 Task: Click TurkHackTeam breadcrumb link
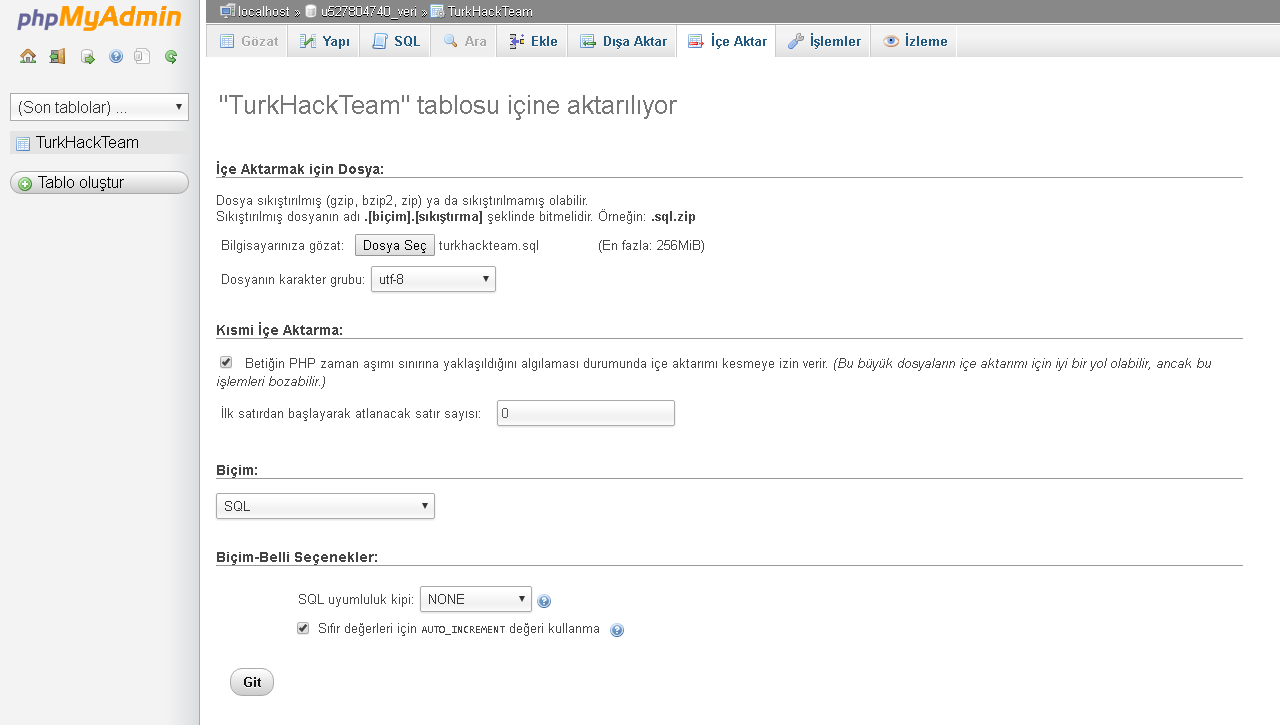[x=490, y=11]
